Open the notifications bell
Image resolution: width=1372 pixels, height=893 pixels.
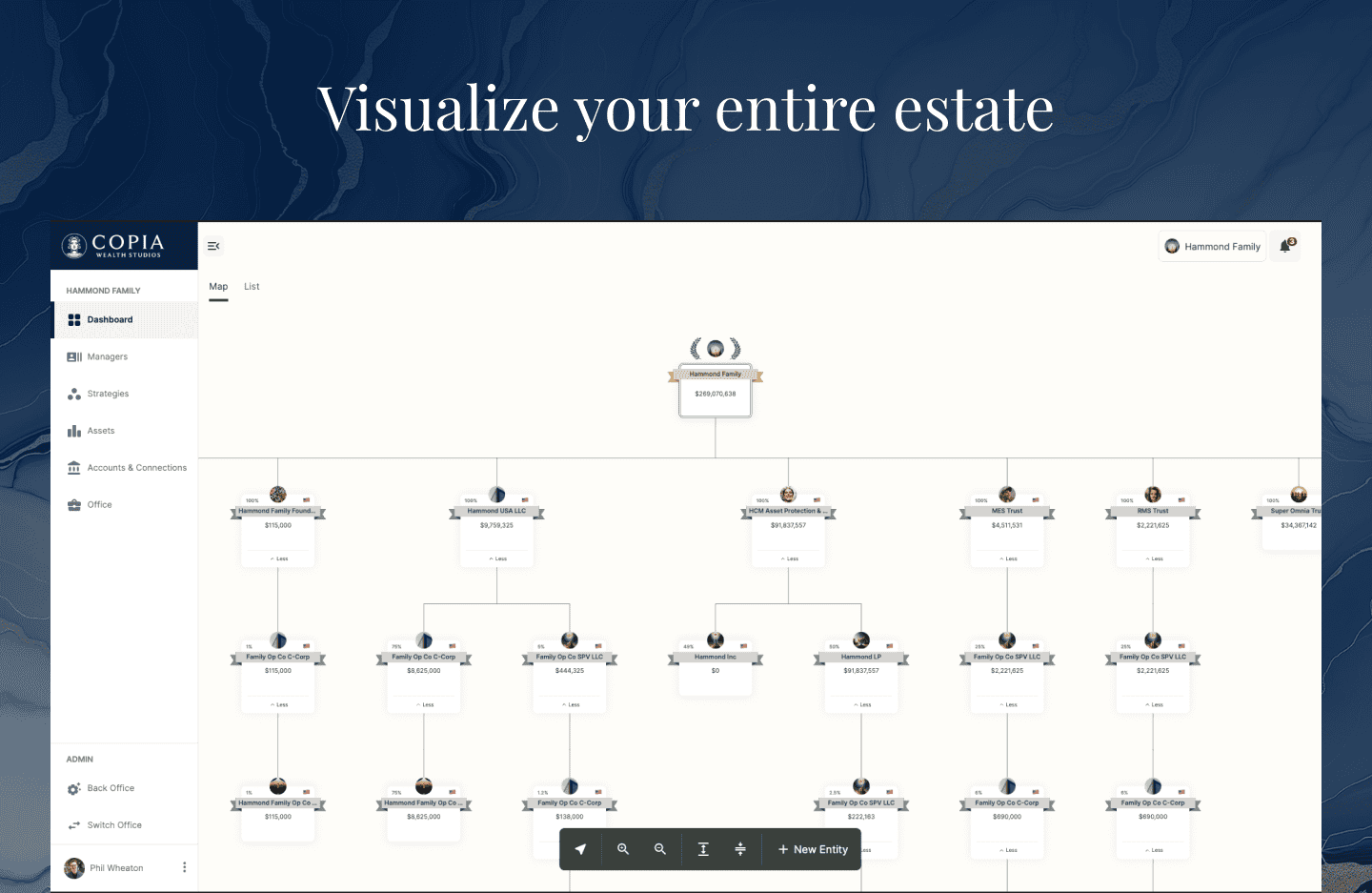1285,246
